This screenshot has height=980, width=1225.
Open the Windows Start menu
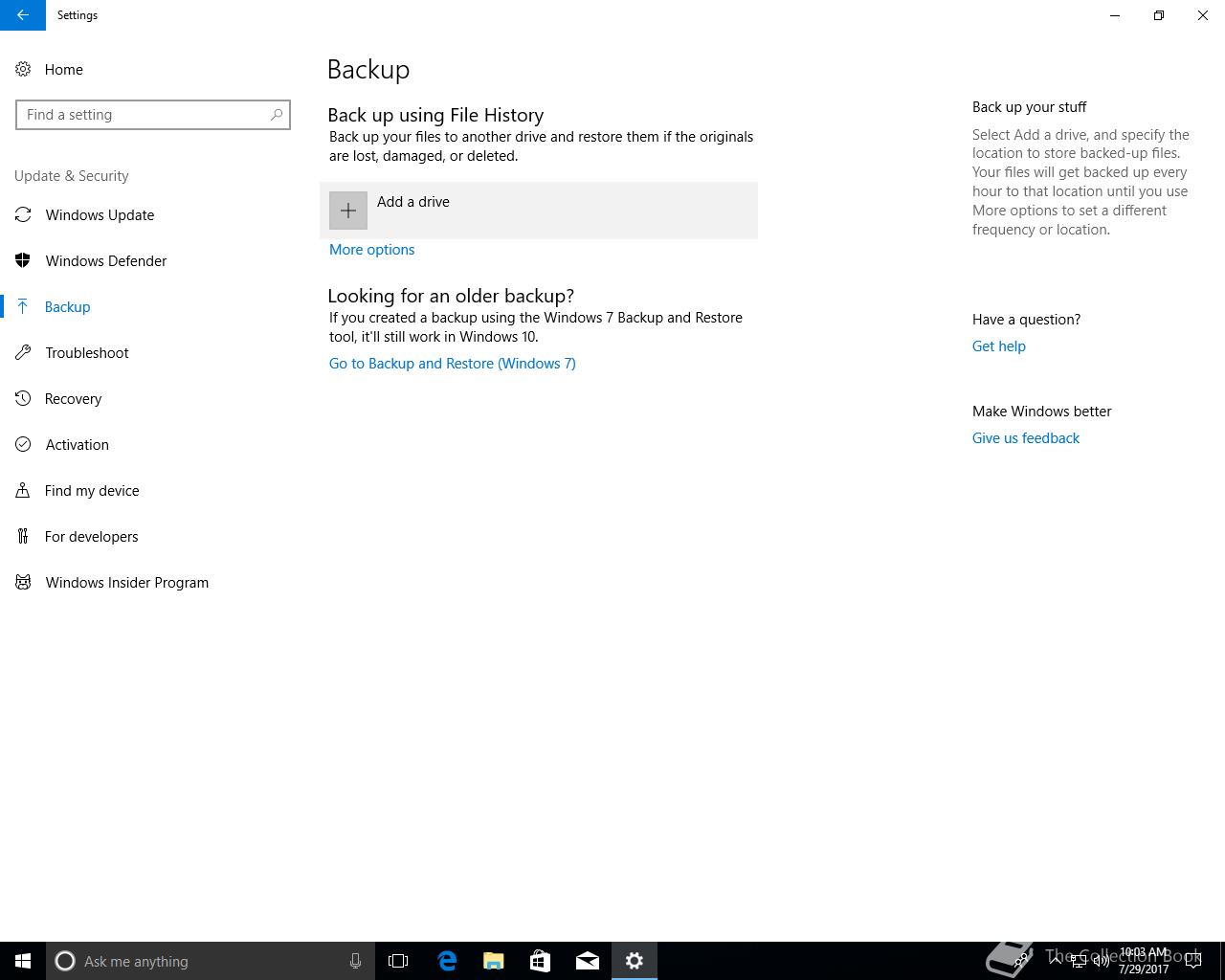(x=23, y=961)
